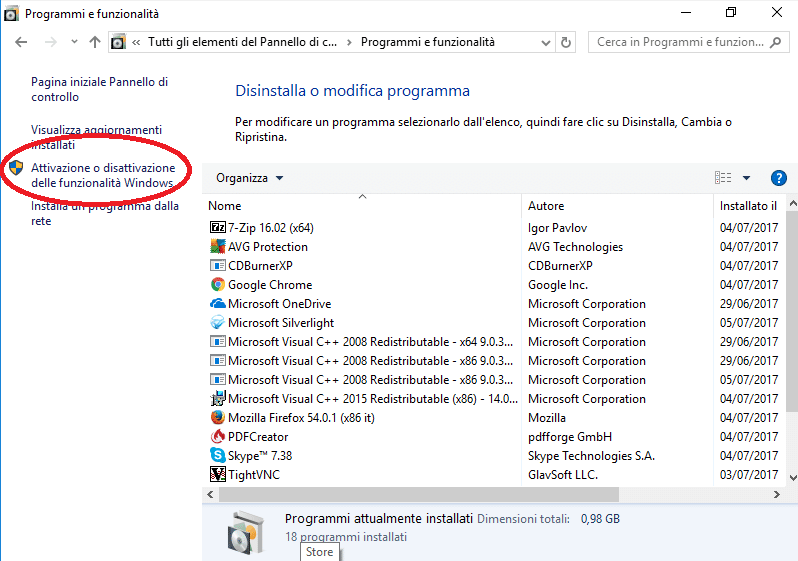The height and width of the screenshot is (561, 798).
Task: Click the Visual C++ 2008 x64 icon
Action: pos(218,342)
